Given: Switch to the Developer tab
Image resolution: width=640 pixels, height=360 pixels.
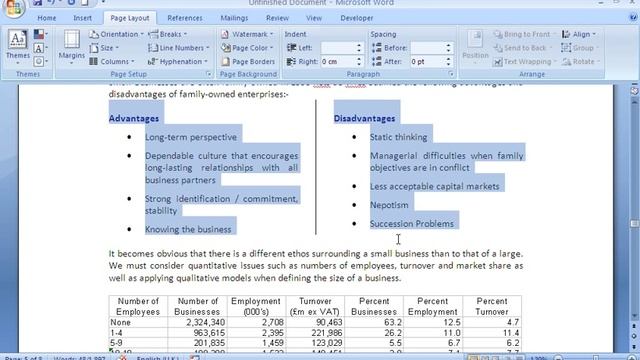Looking at the screenshot, I should 357,18.
